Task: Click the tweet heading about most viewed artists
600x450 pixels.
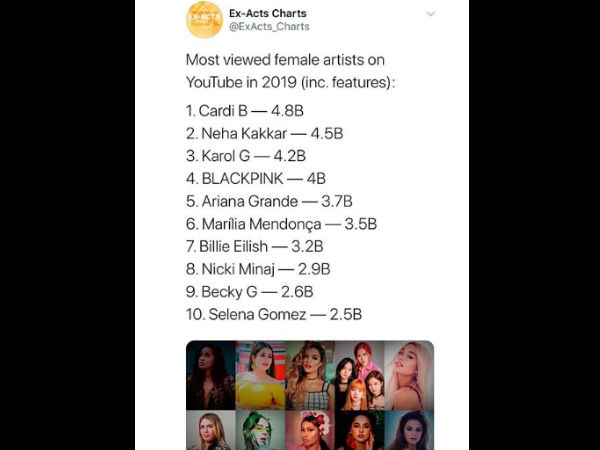Action: pos(290,71)
